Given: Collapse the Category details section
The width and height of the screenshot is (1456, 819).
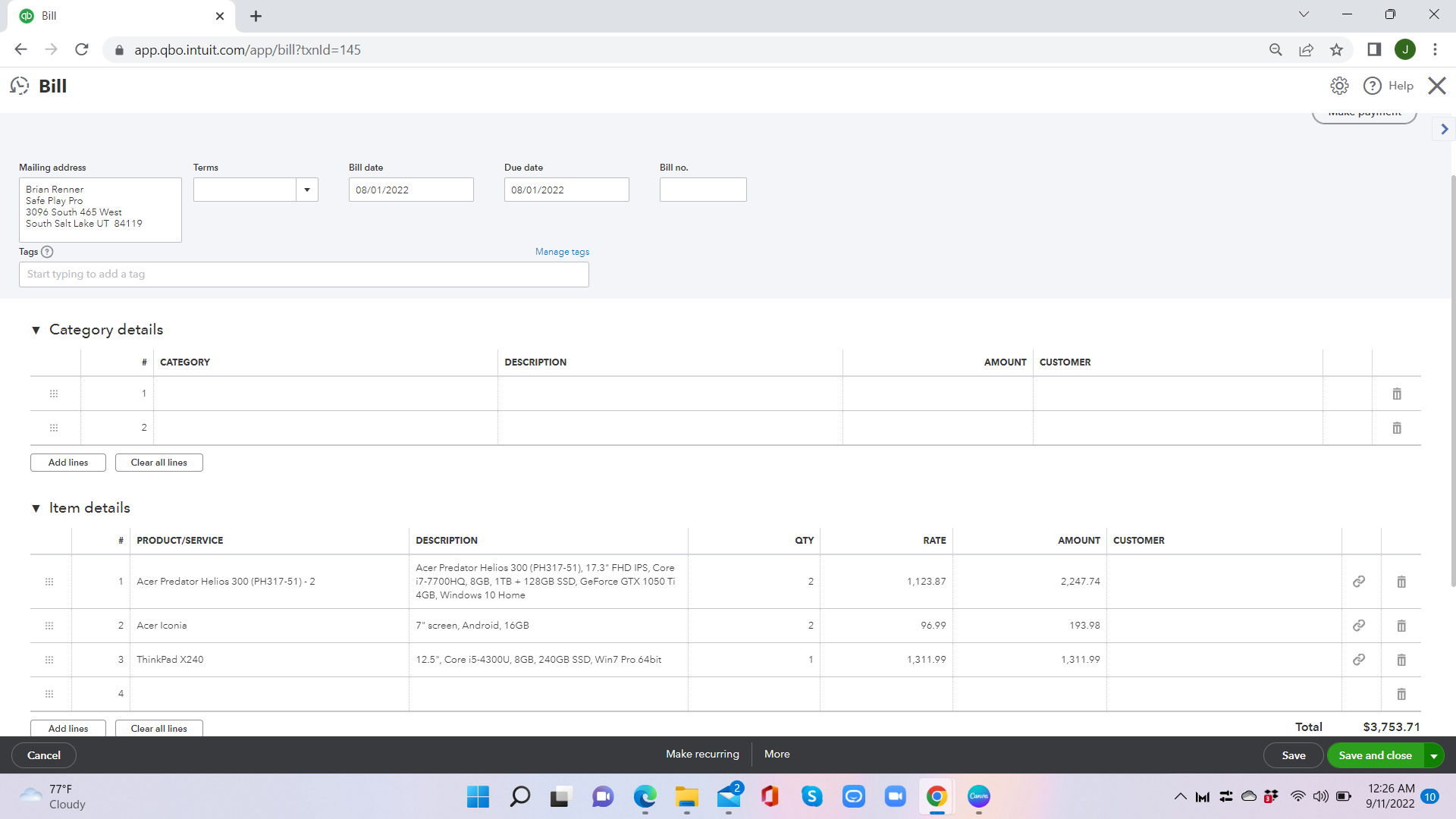Looking at the screenshot, I should point(36,330).
